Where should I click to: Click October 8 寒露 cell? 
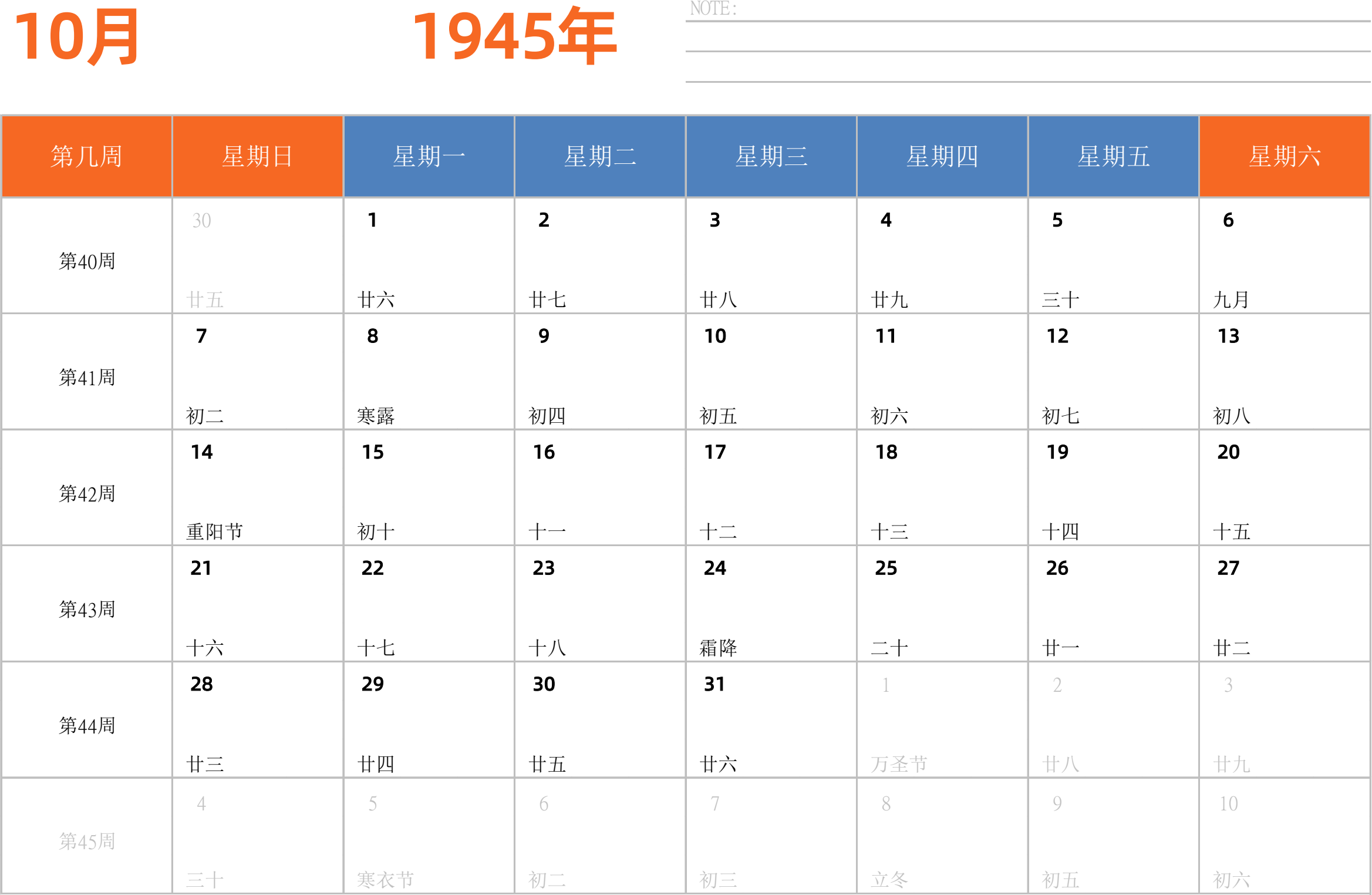(x=429, y=372)
